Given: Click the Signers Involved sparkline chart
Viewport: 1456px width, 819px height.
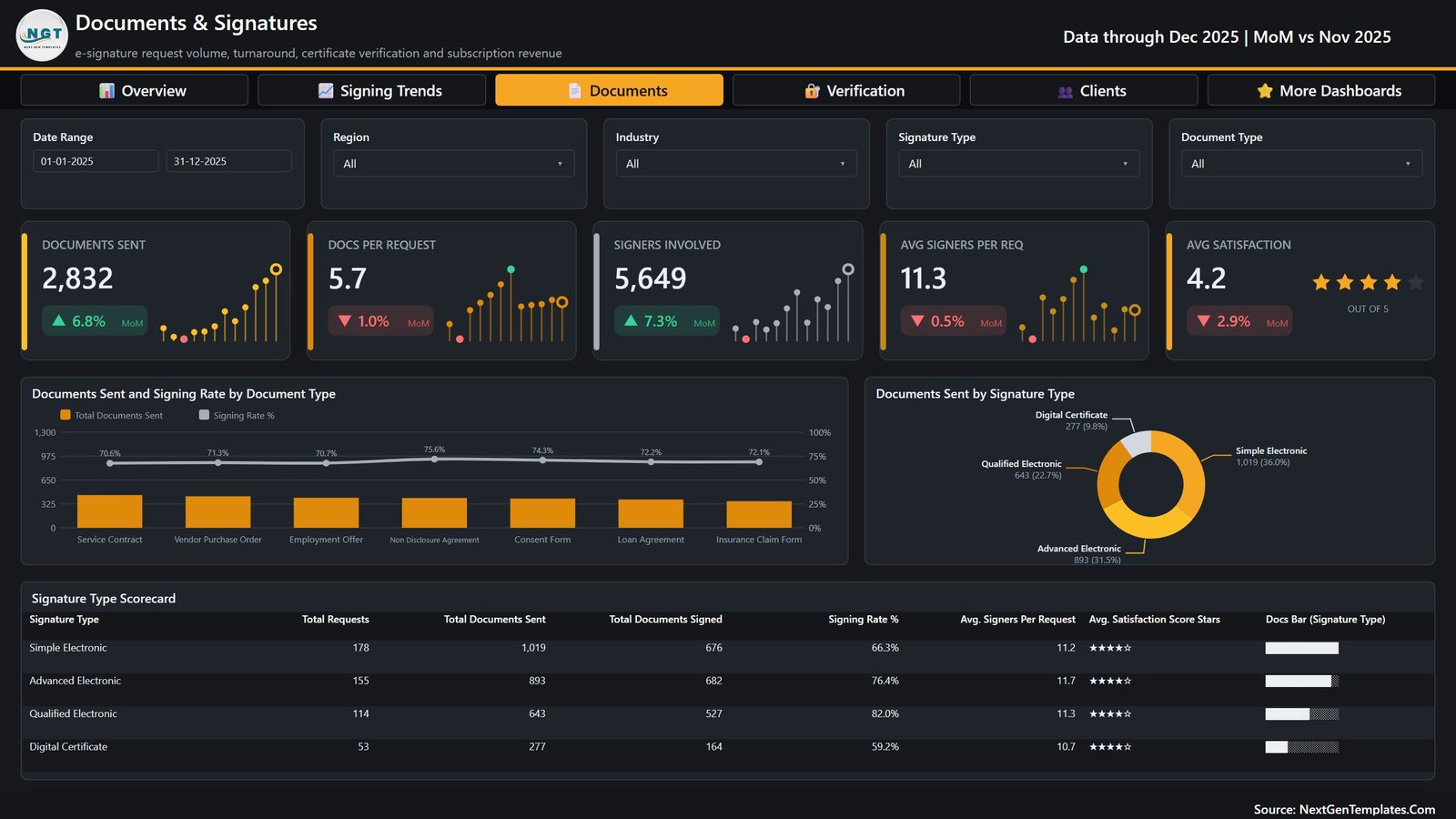Looking at the screenshot, I should (793, 304).
